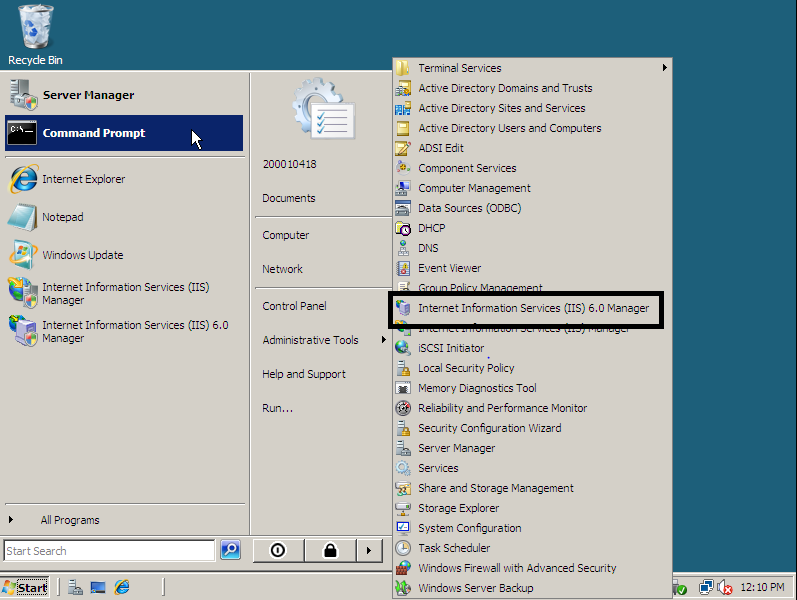The image size is (797, 600).
Task: Click the DHCP icon
Action: click(x=403, y=228)
